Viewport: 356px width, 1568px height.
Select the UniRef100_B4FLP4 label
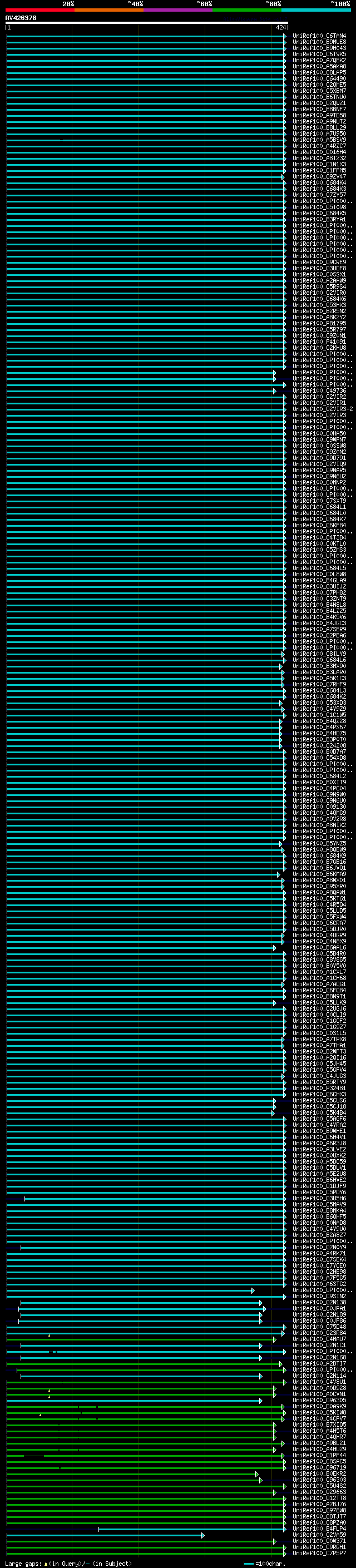click(x=319, y=1528)
